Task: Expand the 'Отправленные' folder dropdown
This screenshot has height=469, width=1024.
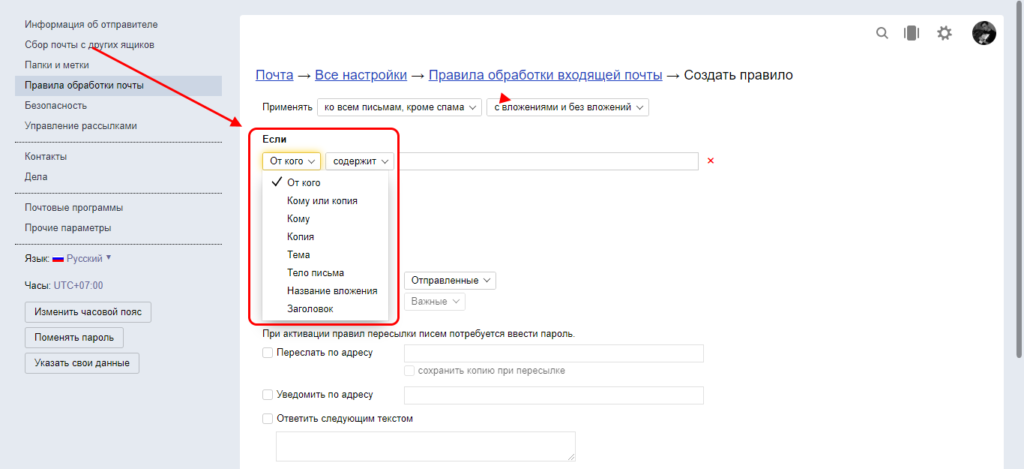Action: (x=449, y=281)
